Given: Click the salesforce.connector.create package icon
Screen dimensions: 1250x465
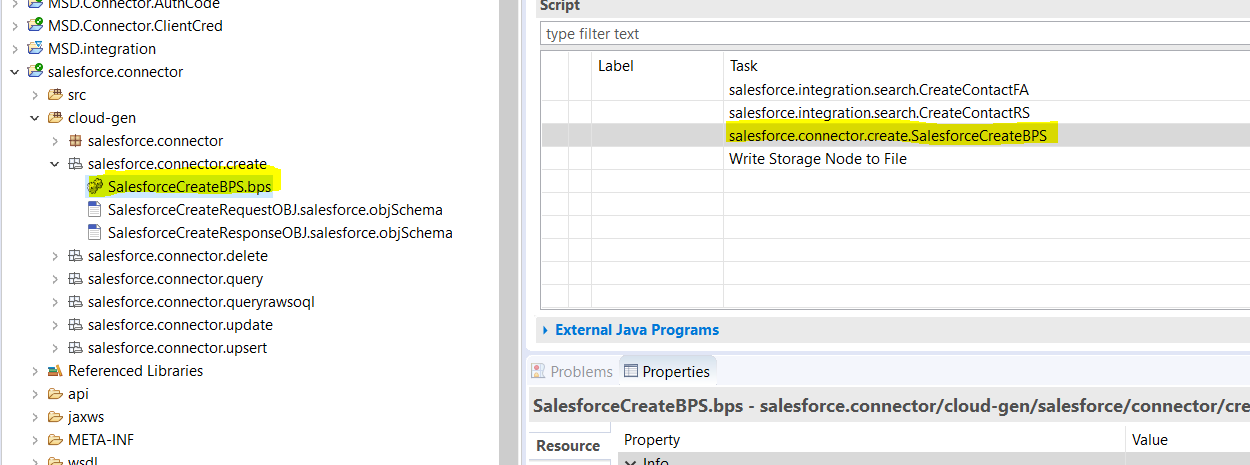Looking at the screenshot, I should [x=76, y=163].
